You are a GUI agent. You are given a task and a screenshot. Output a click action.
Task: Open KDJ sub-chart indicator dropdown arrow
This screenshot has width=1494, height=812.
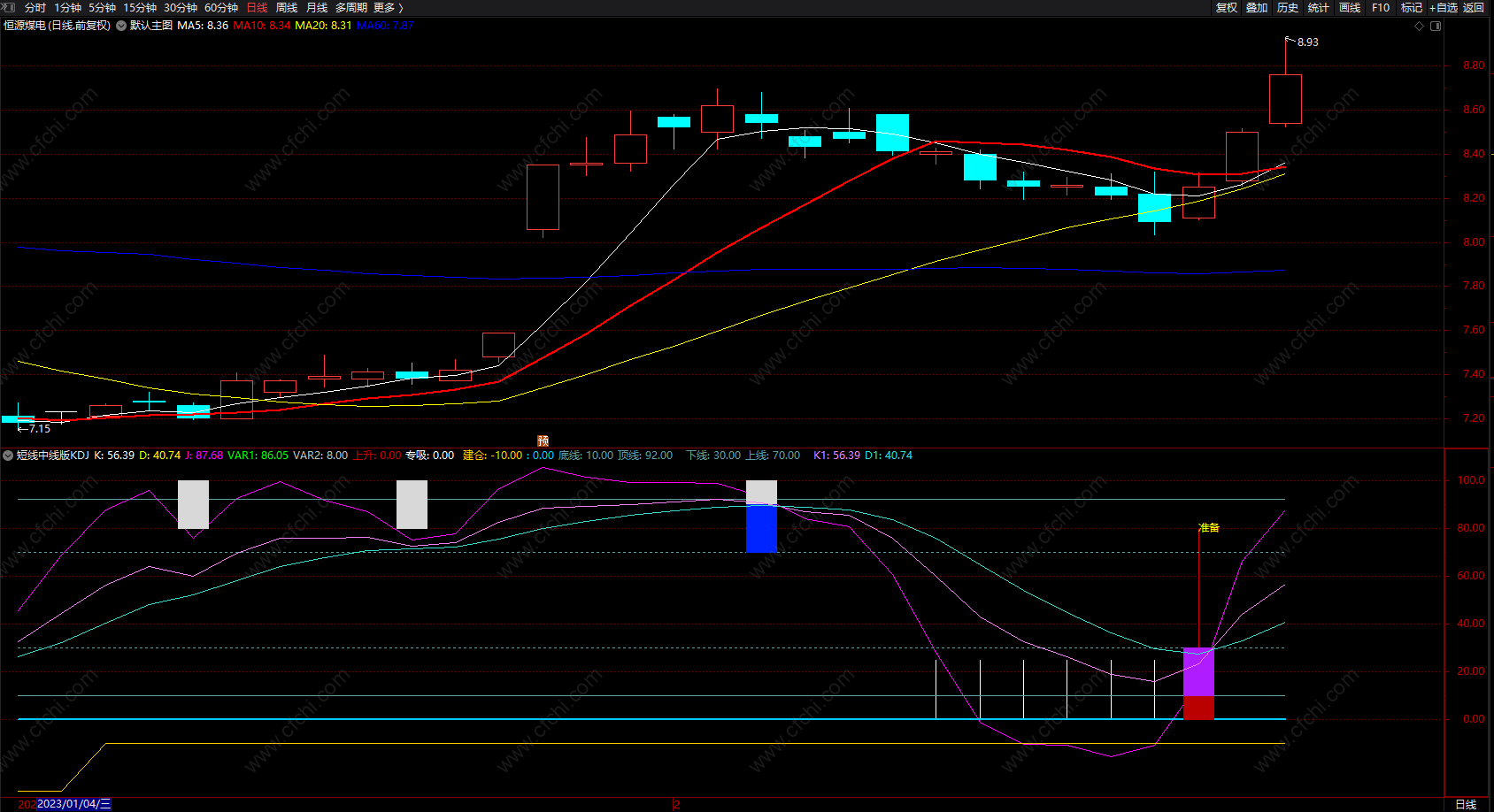pyautogui.click(x=8, y=456)
